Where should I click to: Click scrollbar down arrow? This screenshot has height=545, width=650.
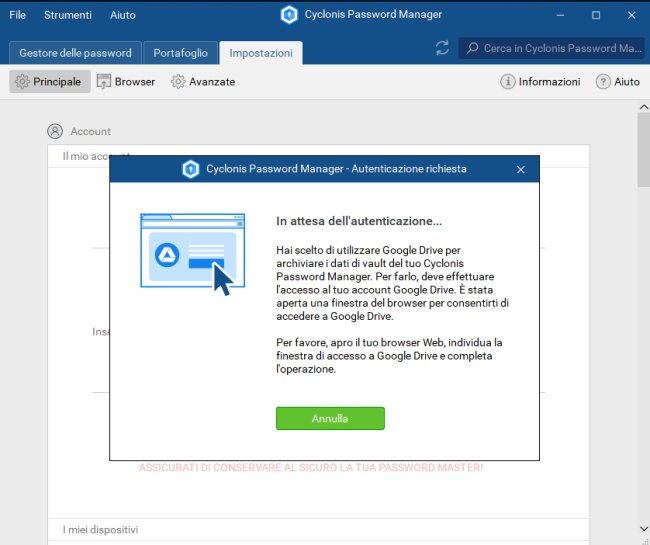point(644,529)
